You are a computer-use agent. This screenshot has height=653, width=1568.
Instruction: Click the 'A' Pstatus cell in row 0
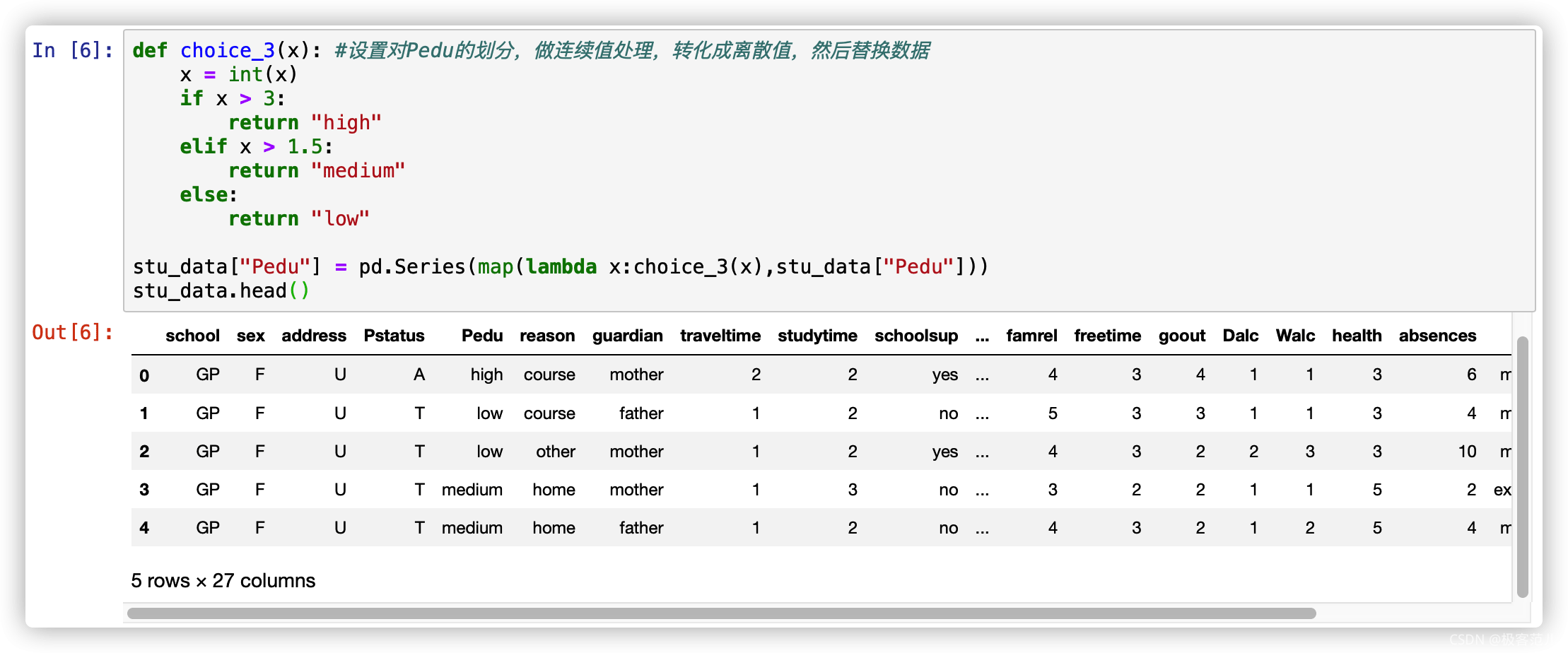(419, 375)
